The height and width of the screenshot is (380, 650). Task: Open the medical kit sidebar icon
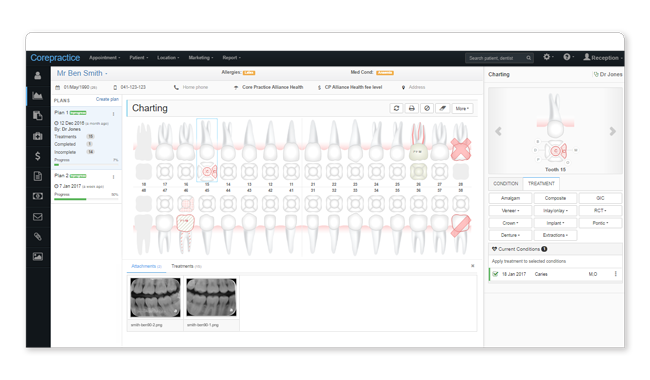[38, 136]
